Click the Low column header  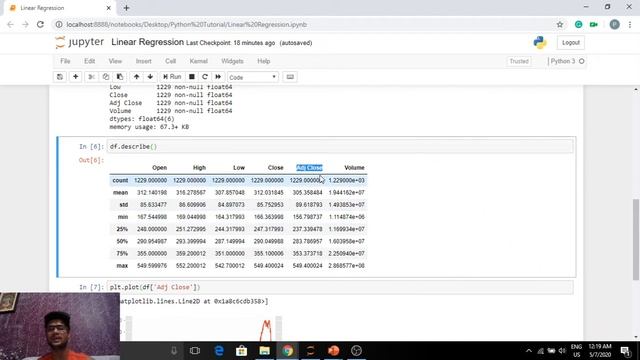(239, 168)
